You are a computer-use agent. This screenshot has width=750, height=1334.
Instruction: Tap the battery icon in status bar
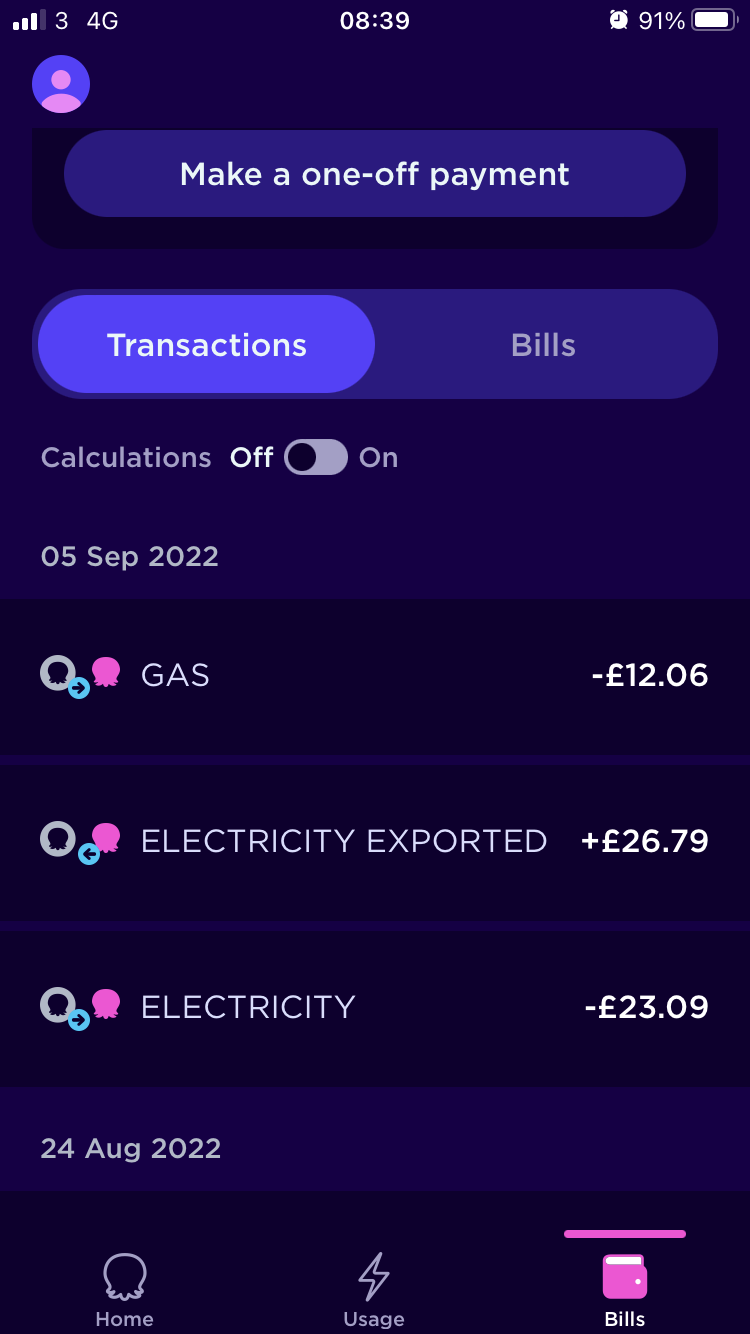point(714,20)
